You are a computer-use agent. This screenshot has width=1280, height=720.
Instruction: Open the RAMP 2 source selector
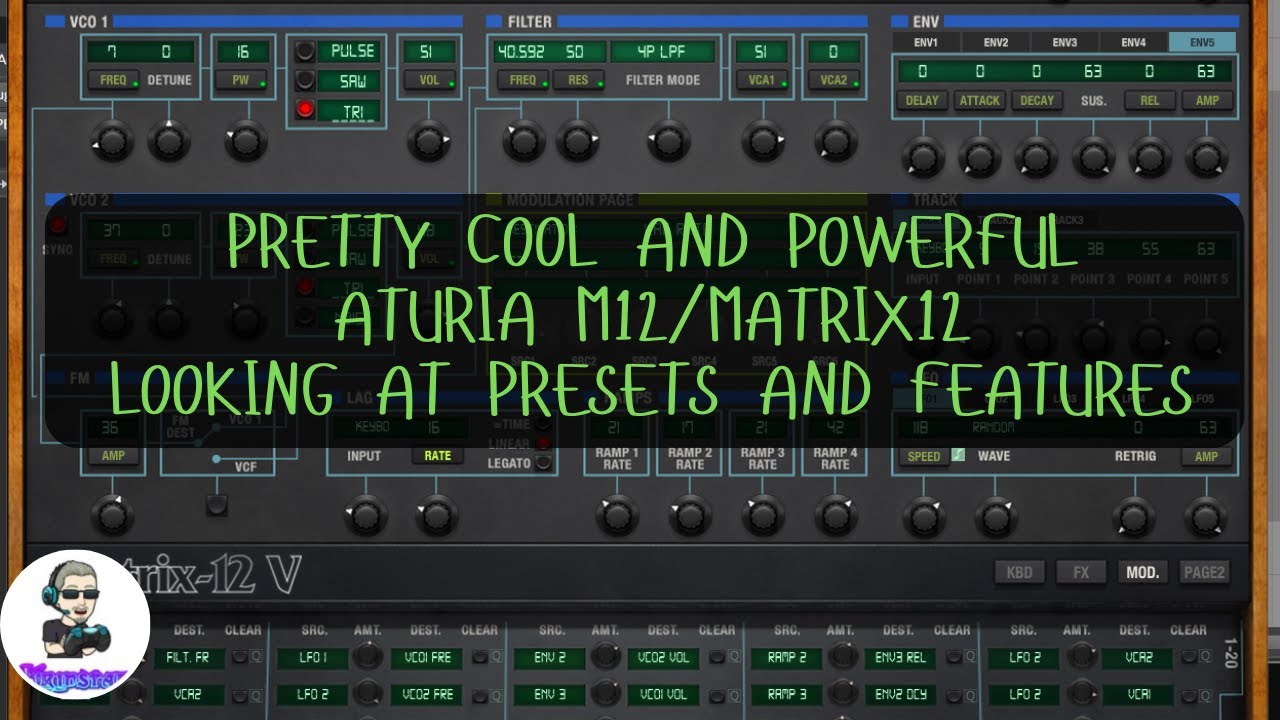click(788, 658)
